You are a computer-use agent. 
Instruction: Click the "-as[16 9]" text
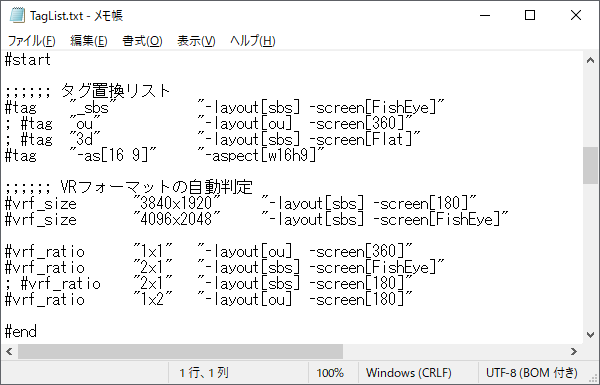pyautogui.click(x=113, y=156)
